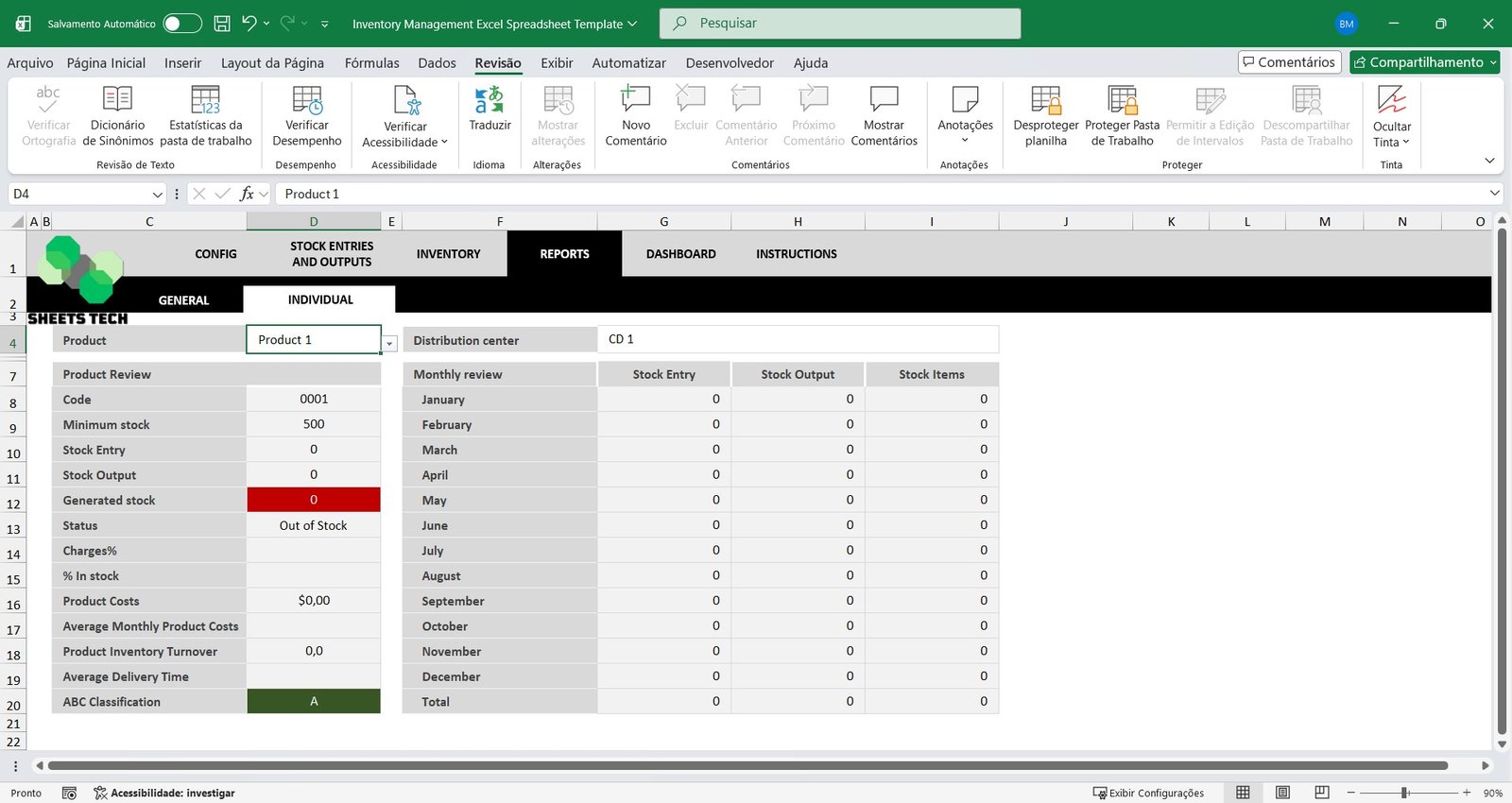Image resolution: width=1512 pixels, height=803 pixels.
Task: Click the Pesquisar search box
Action: click(x=840, y=24)
